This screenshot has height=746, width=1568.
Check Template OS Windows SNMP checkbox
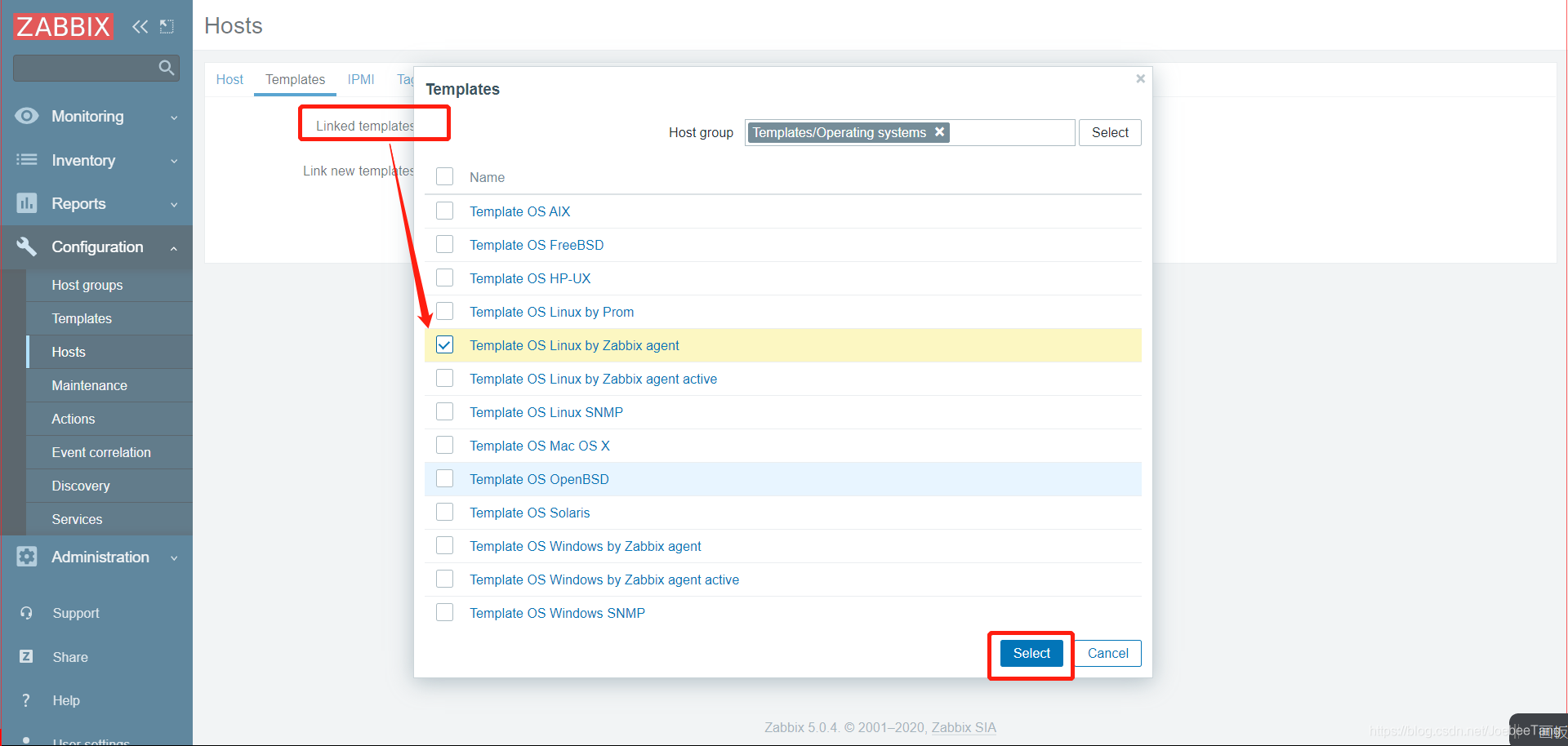coord(444,612)
